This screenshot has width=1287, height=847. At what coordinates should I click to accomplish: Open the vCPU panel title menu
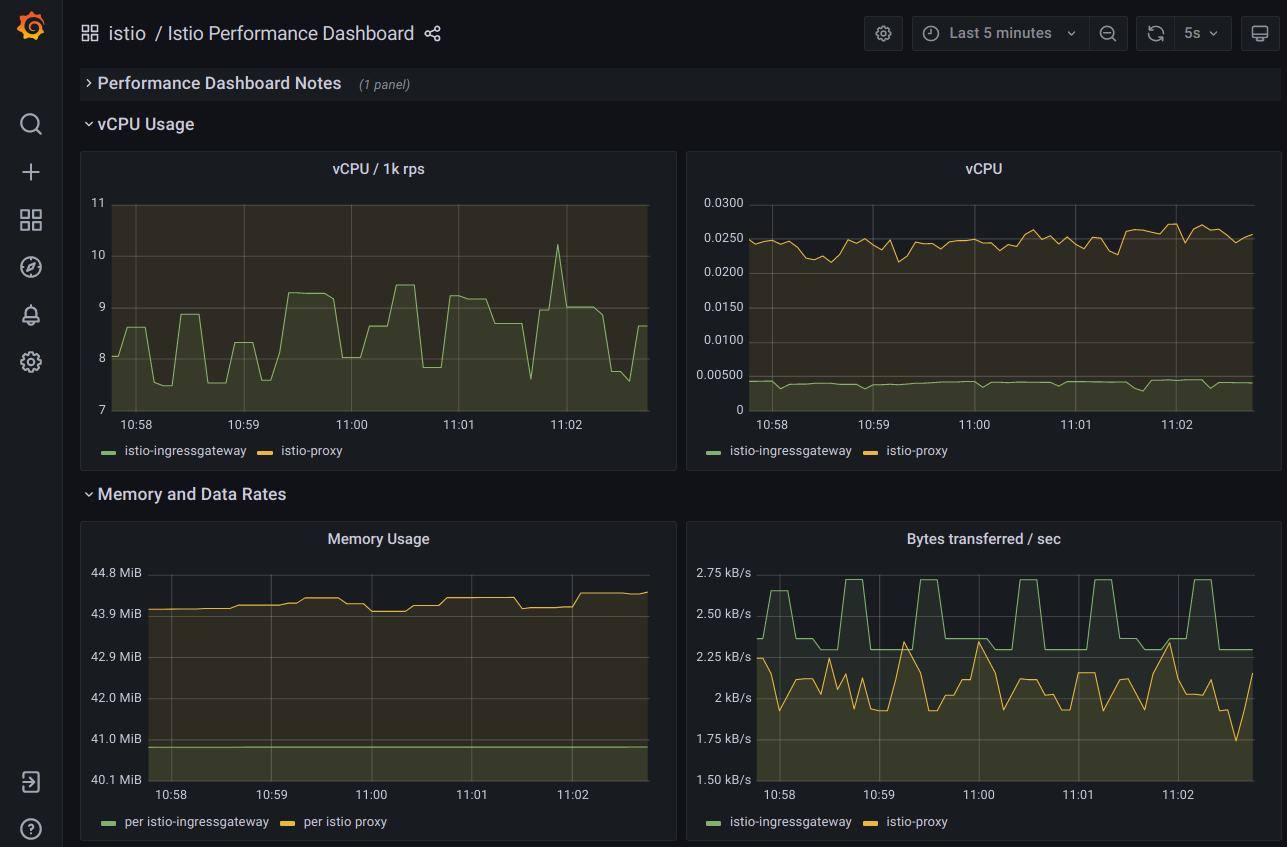tap(984, 169)
